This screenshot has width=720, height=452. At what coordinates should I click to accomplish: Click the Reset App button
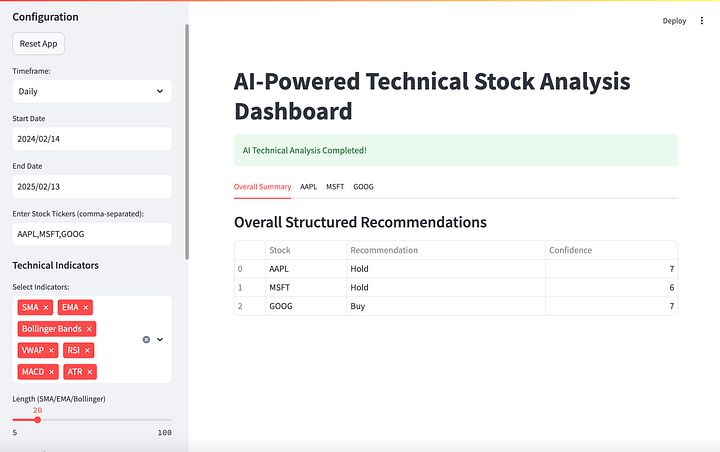(x=39, y=44)
